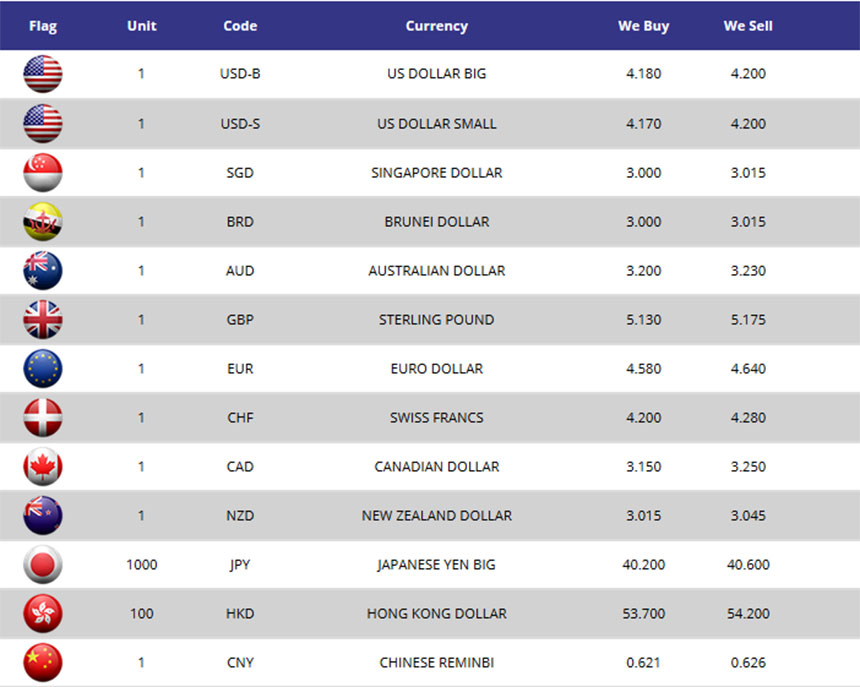This screenshot has height=687, width=860.
Task: Click the Brunei flag icon
Action: tap(43, 222)
